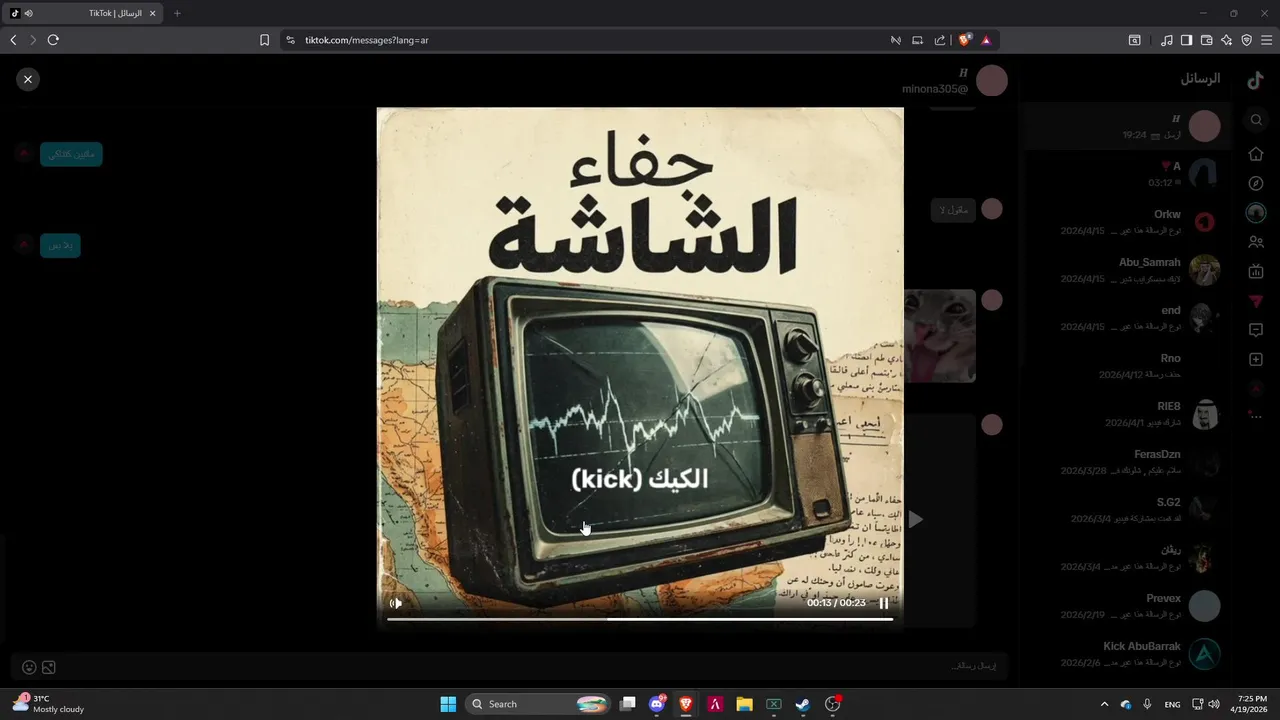Click the Brave Rewards triangle icon
Viewport: 1280px width, 720px height.
click(986, 40)
